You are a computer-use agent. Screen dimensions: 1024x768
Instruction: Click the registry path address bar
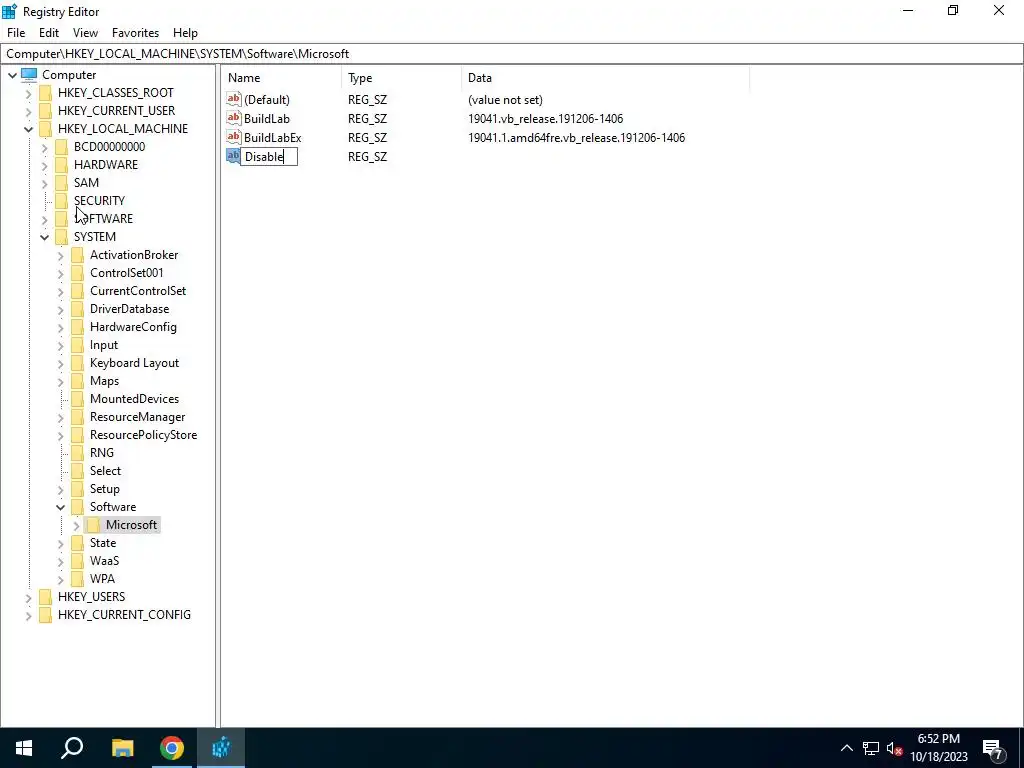tap(511, 54)
